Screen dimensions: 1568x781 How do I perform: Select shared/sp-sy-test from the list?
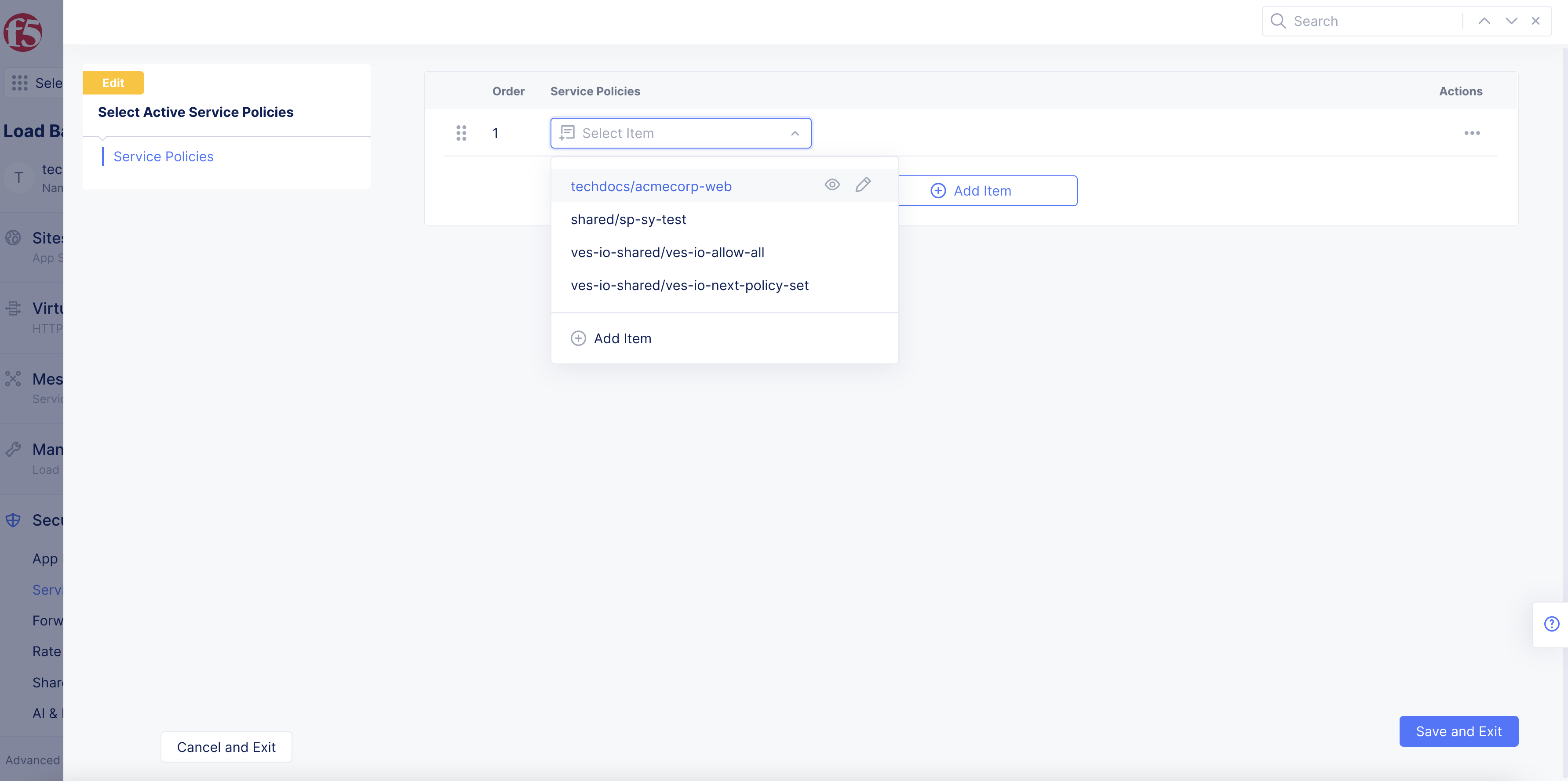[628, 220]
